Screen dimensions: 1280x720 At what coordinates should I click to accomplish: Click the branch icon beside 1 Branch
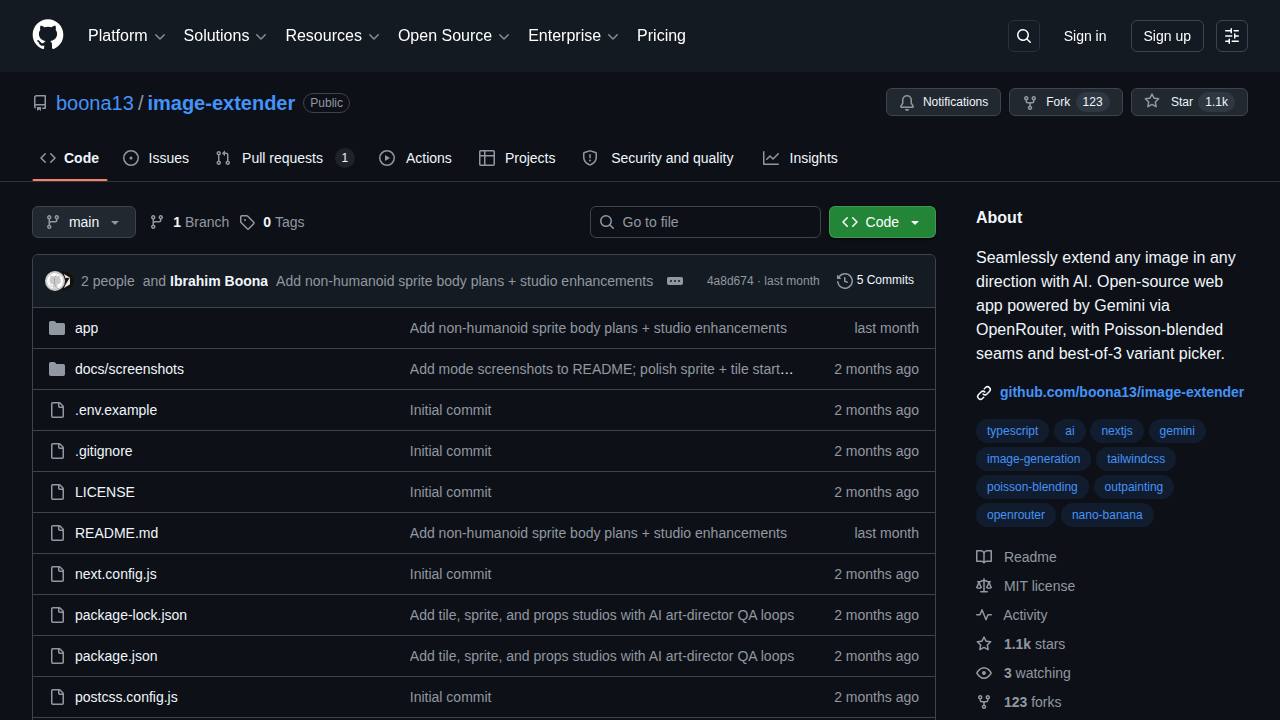click(x=157, y=222)
